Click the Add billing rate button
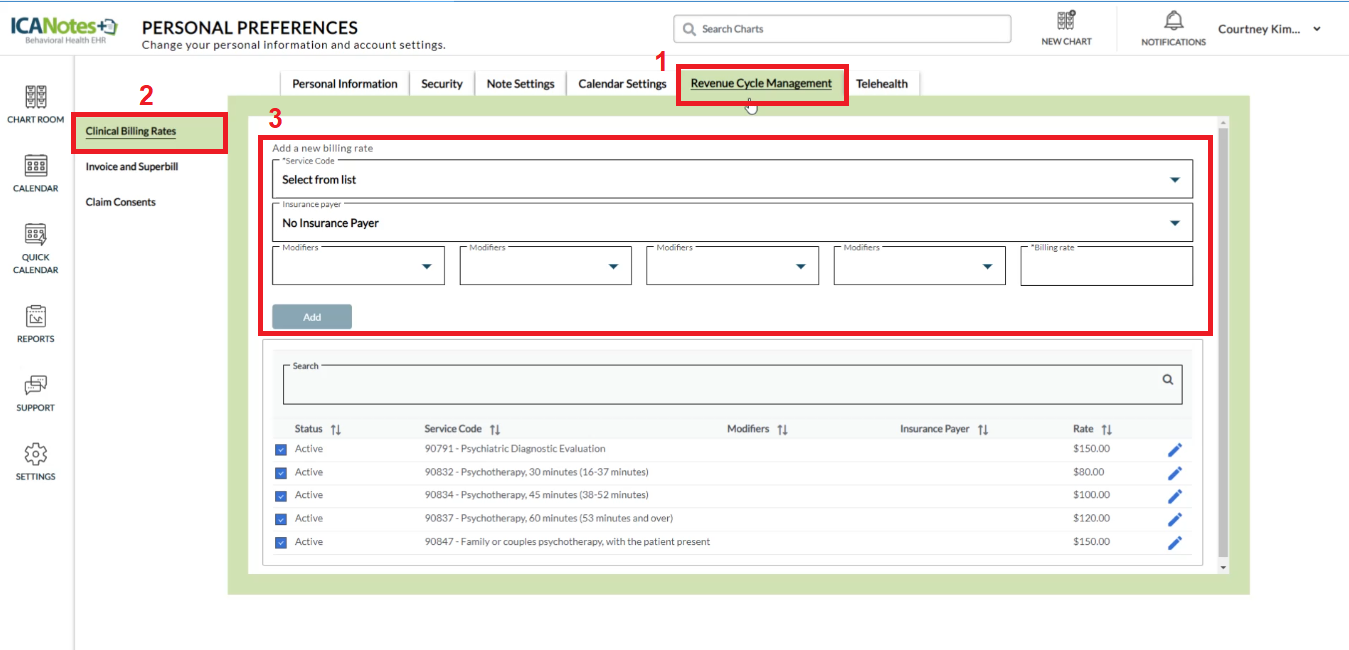 click(x=312, y=317)
